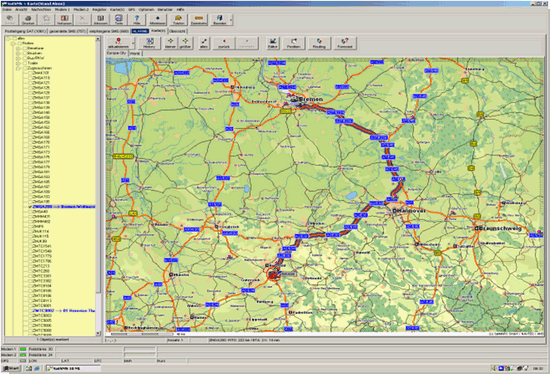Image resolution: width=550 pixels, height=374 pixels.
Task: Click the vehicle tree vertical scrollbar
Action: [98, 186]
